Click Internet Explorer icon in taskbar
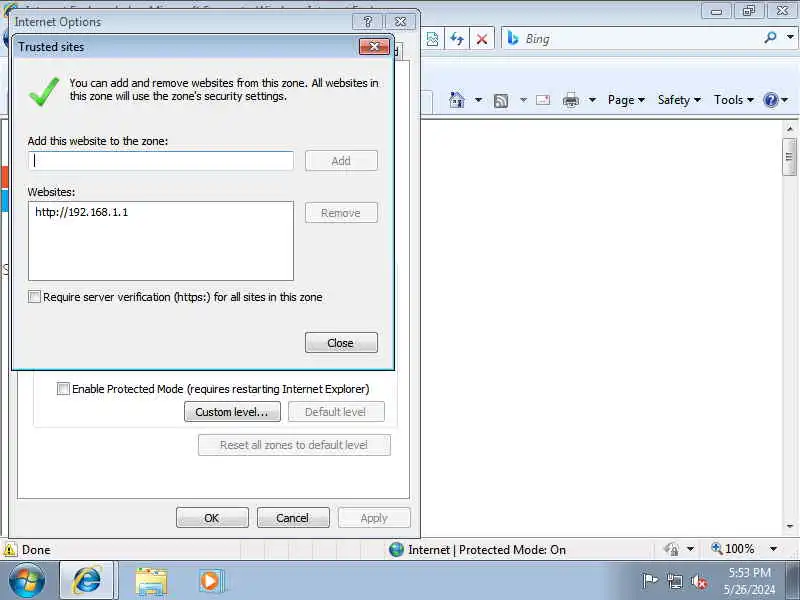 coord(88,581)
